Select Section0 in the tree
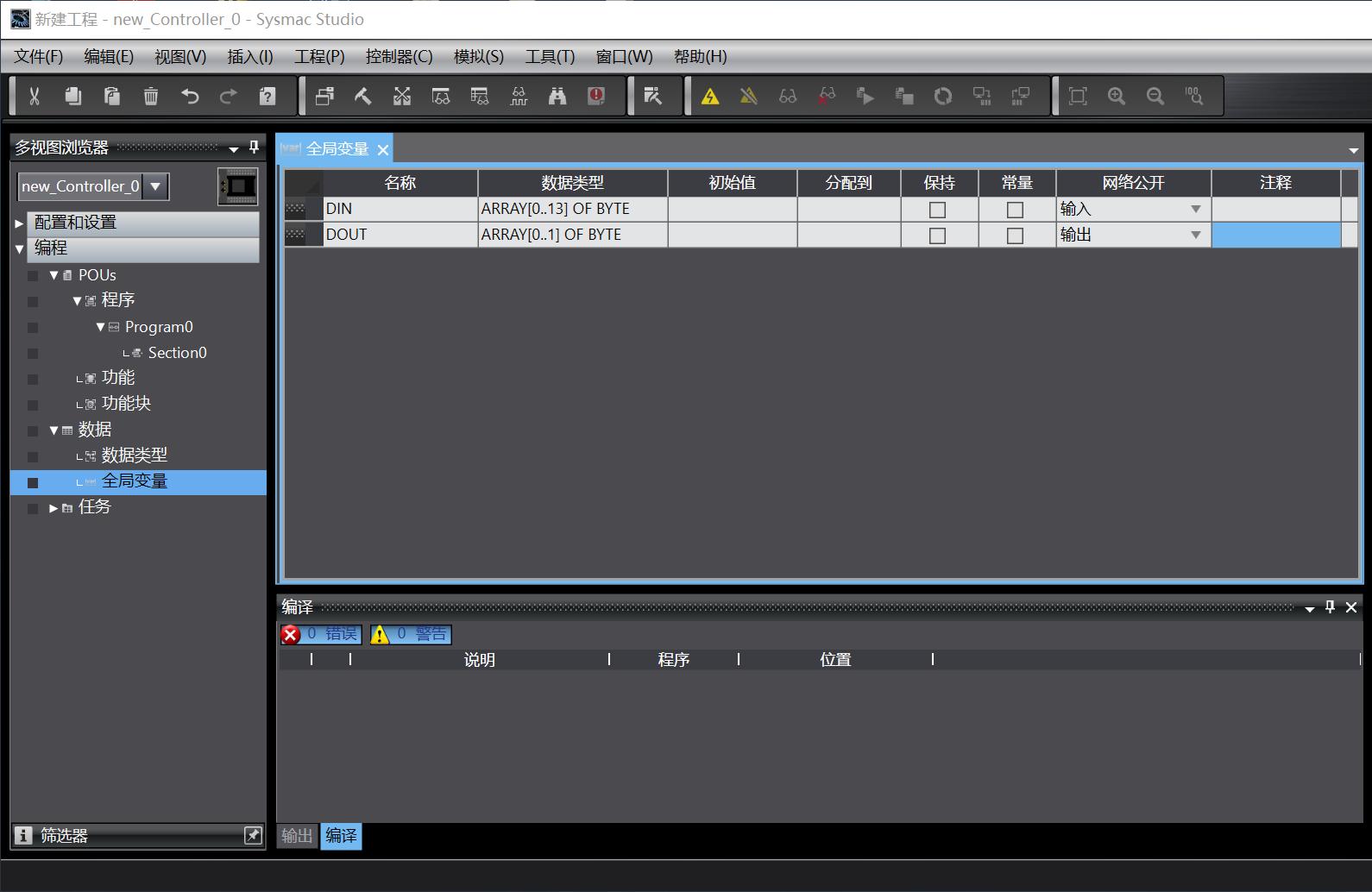 pyautogui.click(x=177, y=353)
